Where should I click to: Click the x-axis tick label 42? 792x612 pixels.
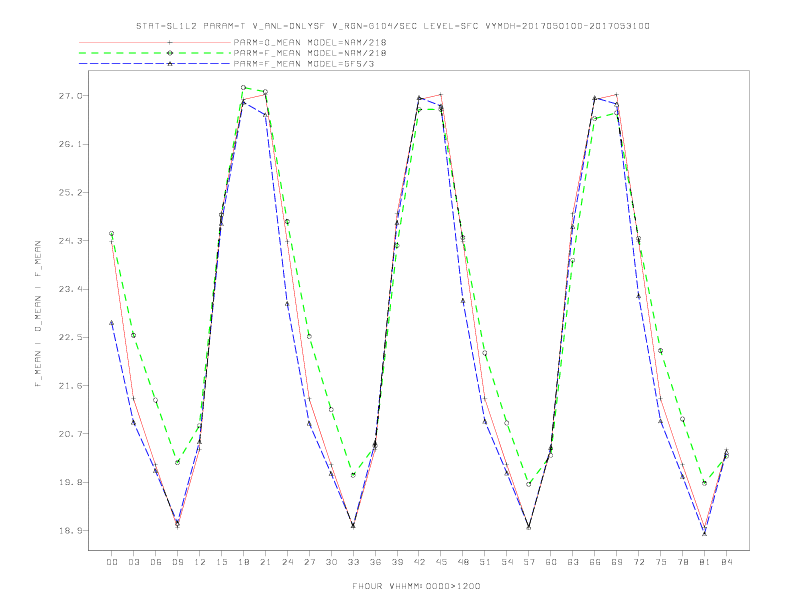click(419, 562)
